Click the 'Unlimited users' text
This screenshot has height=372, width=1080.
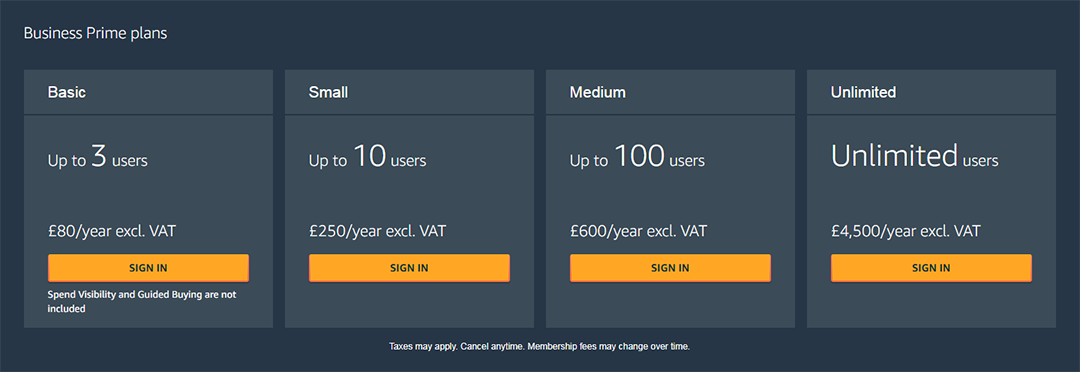click(915, 157)
